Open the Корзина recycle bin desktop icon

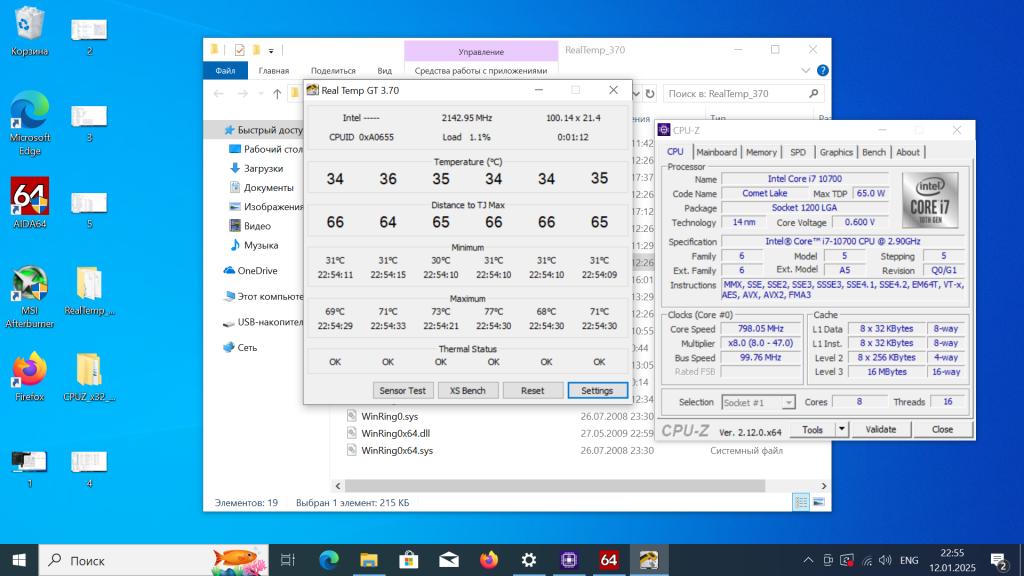click(29, 31)
